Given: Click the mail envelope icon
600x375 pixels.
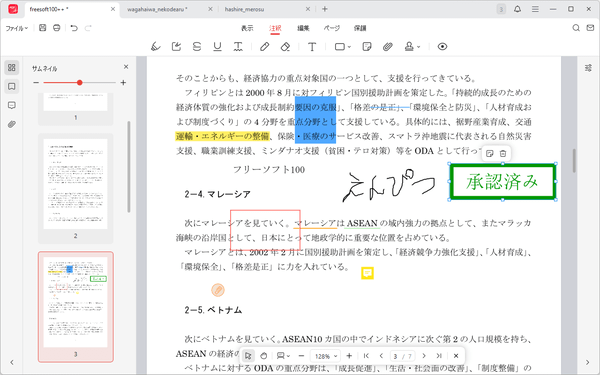Looking at the screenshot, I should (x=590, y=28).
